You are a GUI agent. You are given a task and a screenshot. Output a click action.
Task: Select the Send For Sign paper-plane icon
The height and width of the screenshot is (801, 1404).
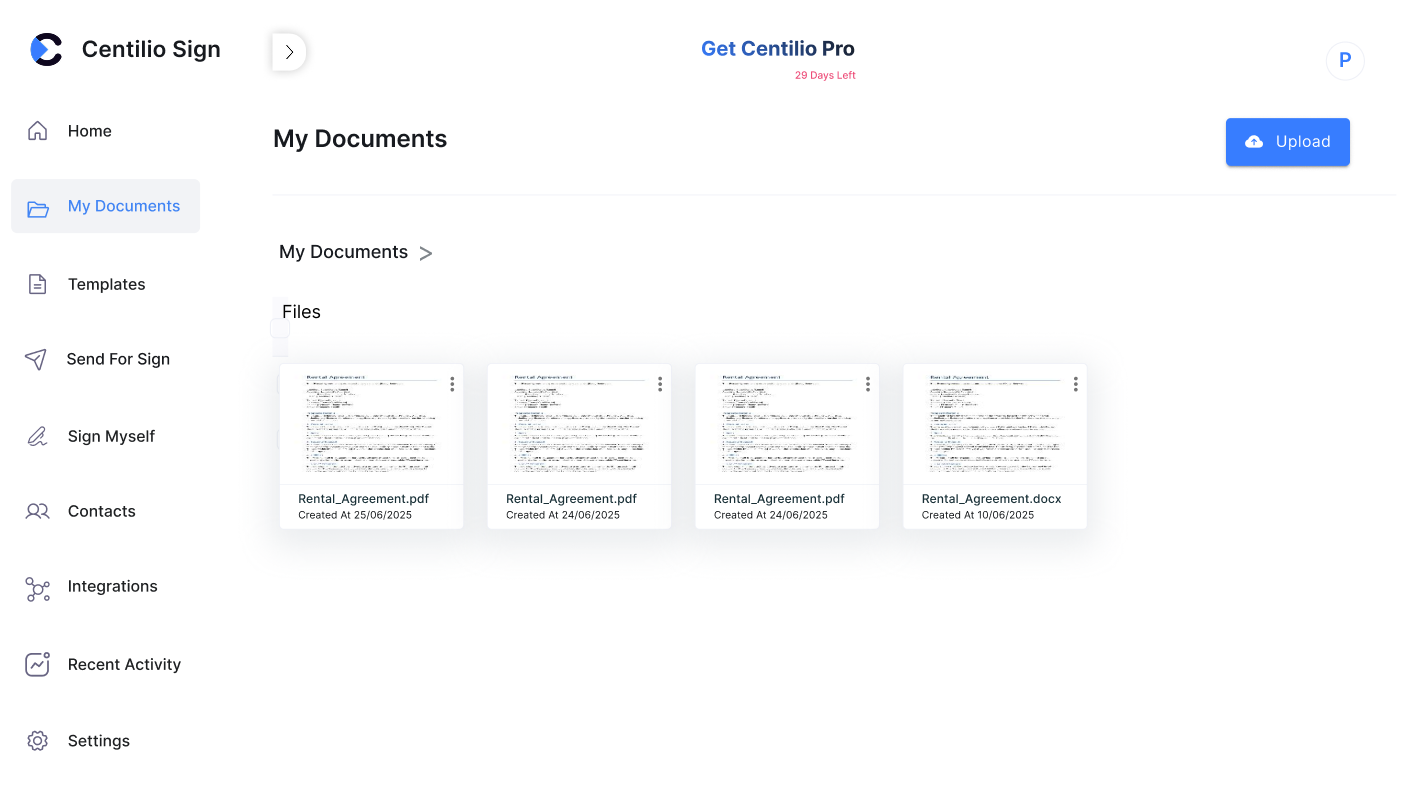point(37,359)
